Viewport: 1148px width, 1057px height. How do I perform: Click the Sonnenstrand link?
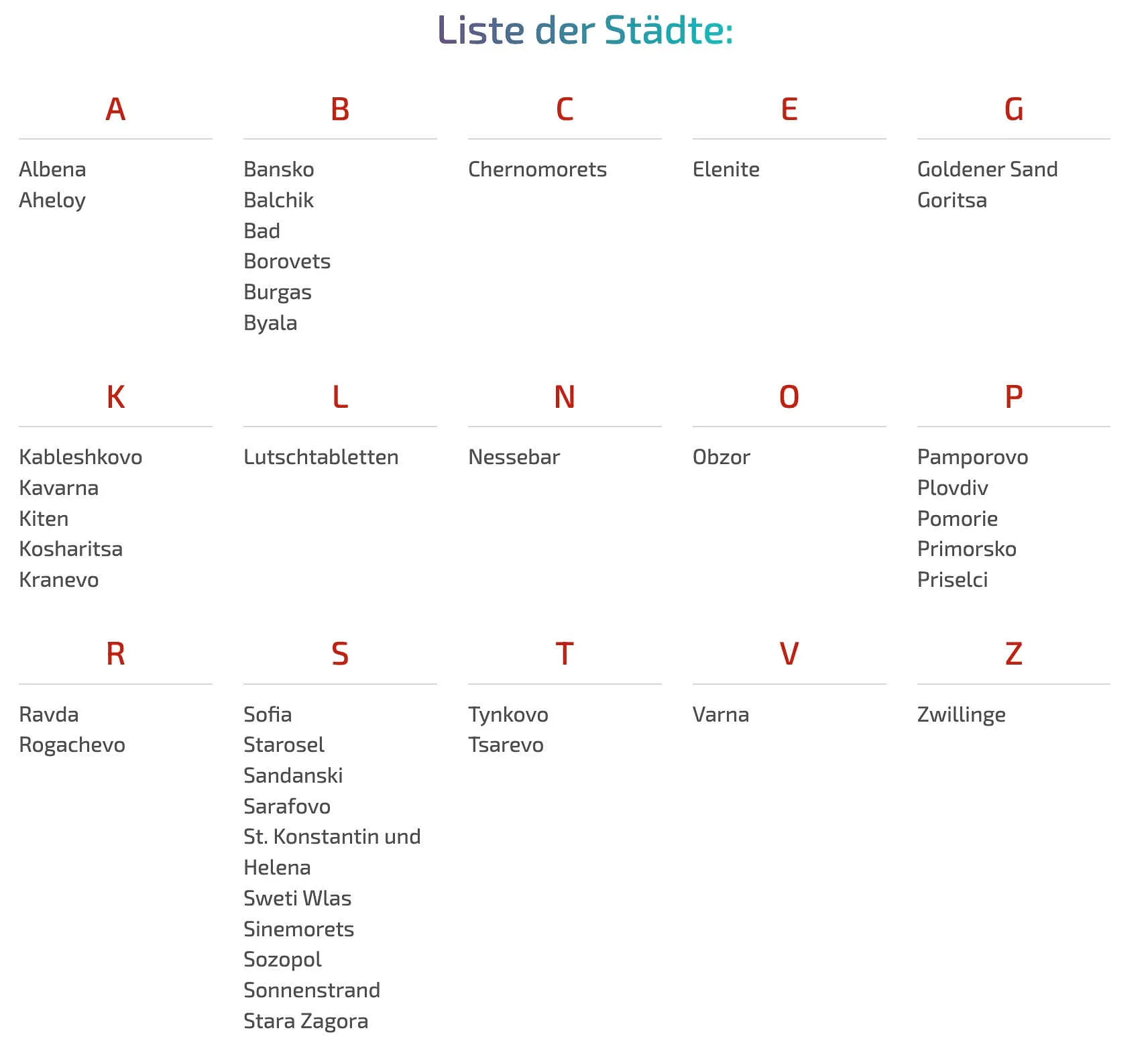312,990
